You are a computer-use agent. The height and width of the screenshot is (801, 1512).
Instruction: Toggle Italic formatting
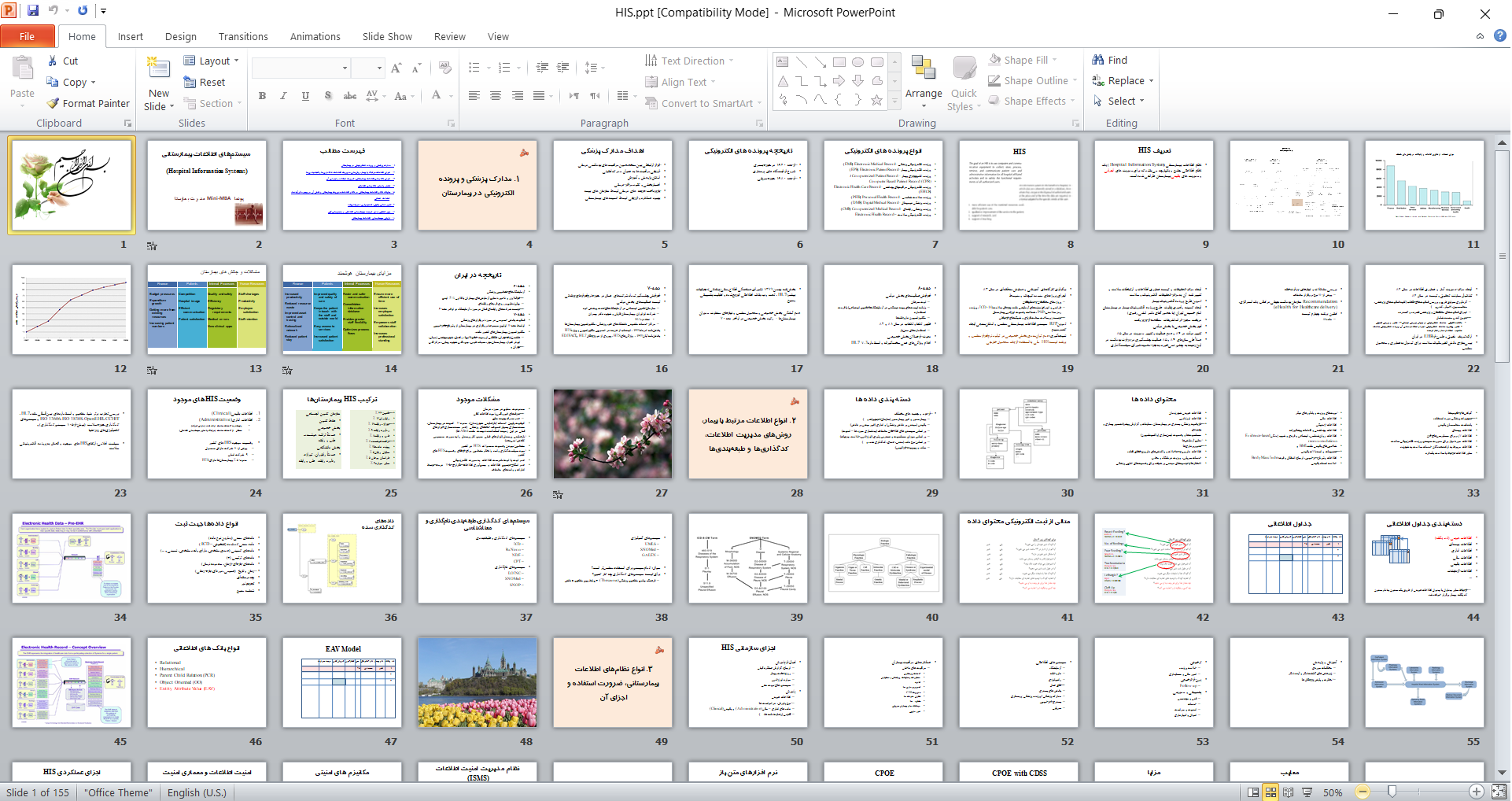point(284,96)
